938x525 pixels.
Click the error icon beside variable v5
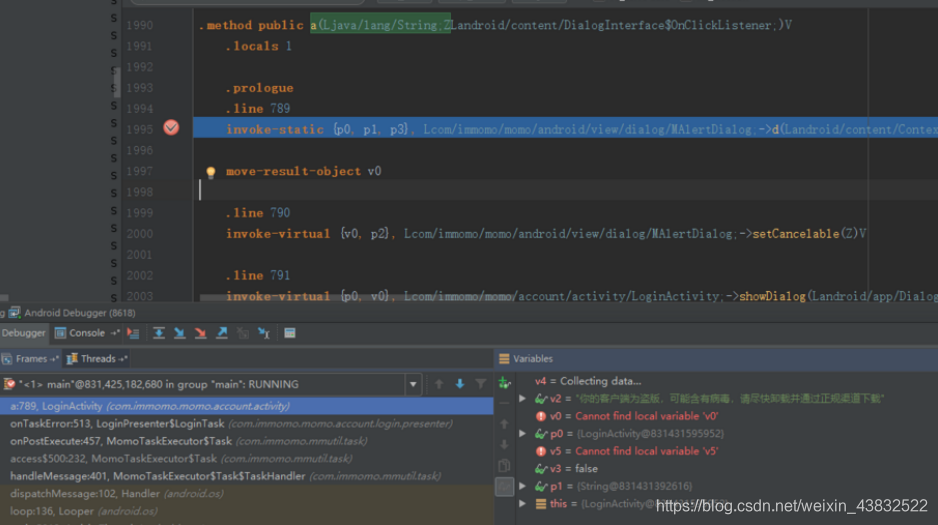[541, 451]
